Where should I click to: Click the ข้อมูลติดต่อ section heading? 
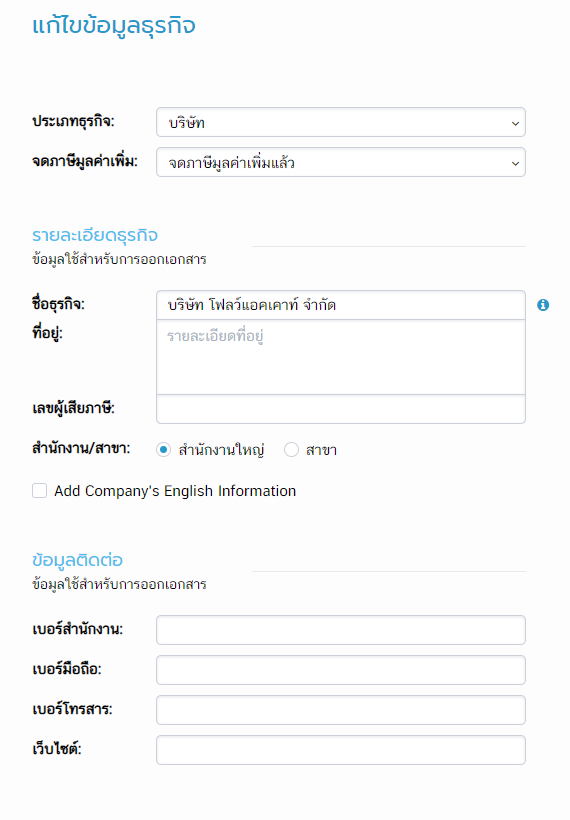click(77, 560)
